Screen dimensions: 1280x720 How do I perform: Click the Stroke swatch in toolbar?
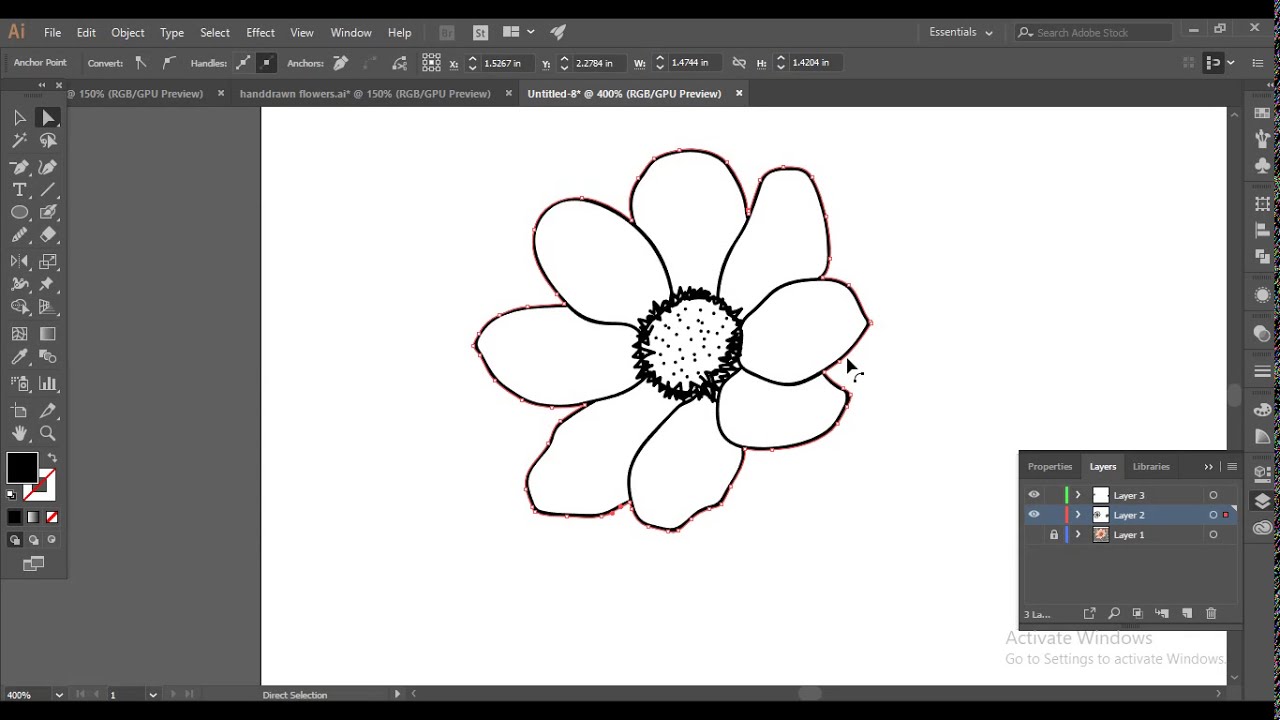[x=42, y=487]
